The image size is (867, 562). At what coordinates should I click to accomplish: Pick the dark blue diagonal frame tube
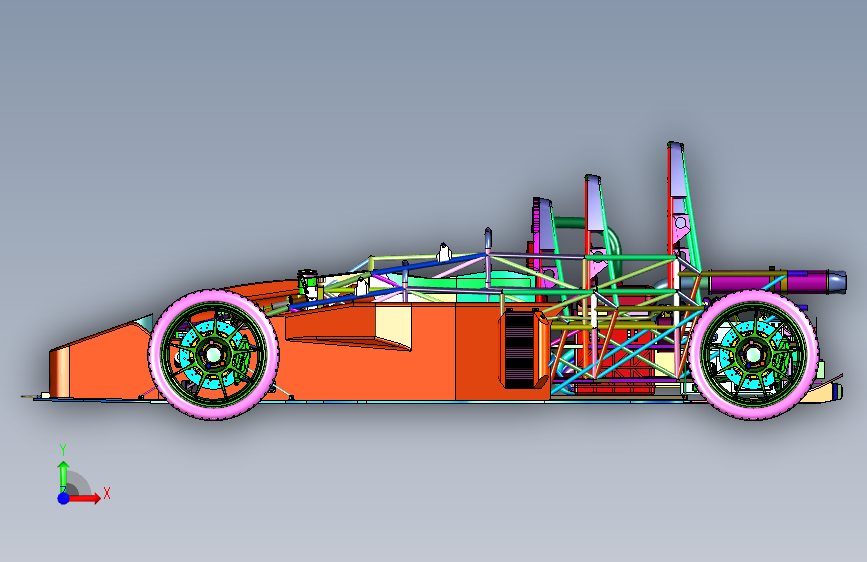[429, 263]
